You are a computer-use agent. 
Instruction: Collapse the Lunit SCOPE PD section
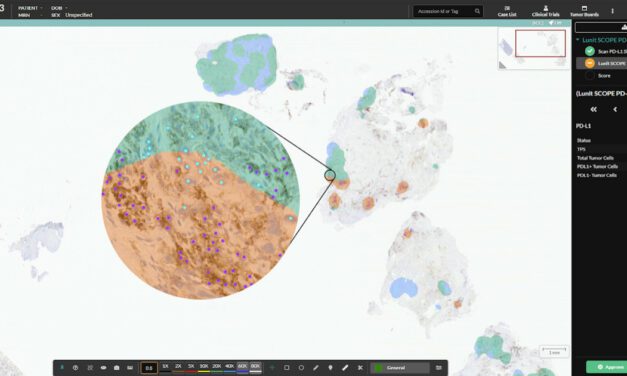(577, 40)
